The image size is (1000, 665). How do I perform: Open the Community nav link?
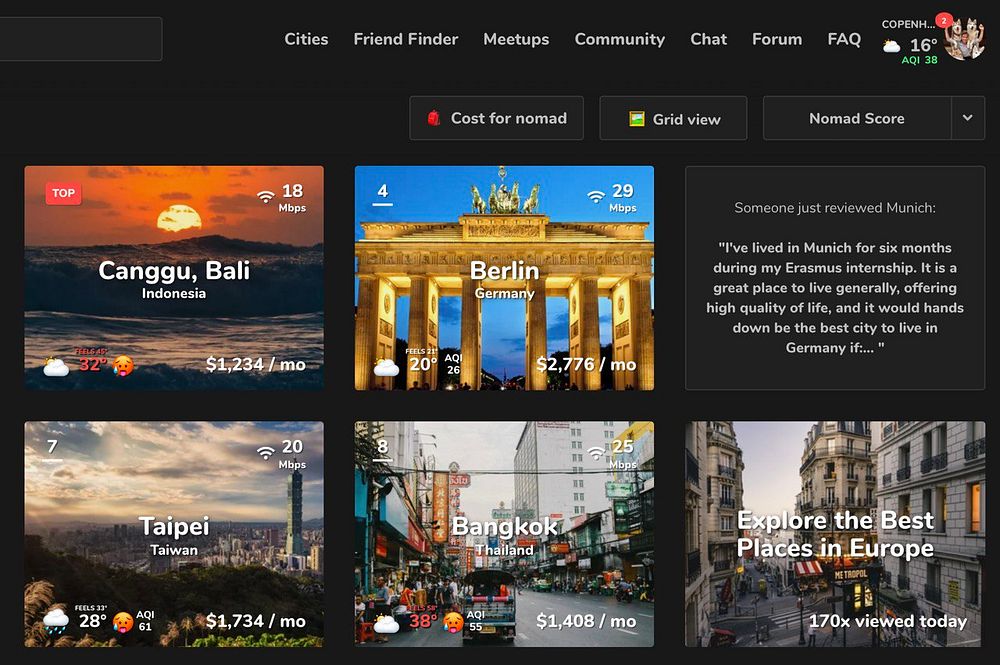[x=619, y=39]
